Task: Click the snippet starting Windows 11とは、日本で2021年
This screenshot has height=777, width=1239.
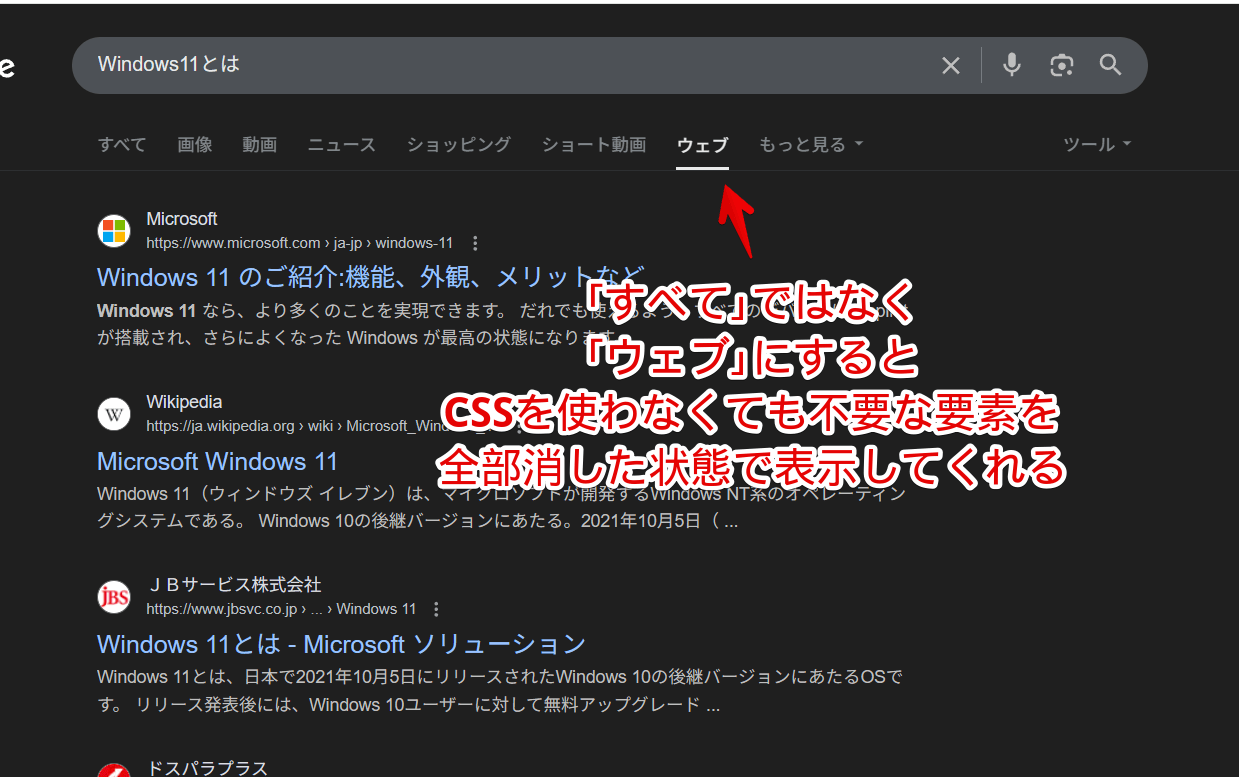Action: point(500,691)
